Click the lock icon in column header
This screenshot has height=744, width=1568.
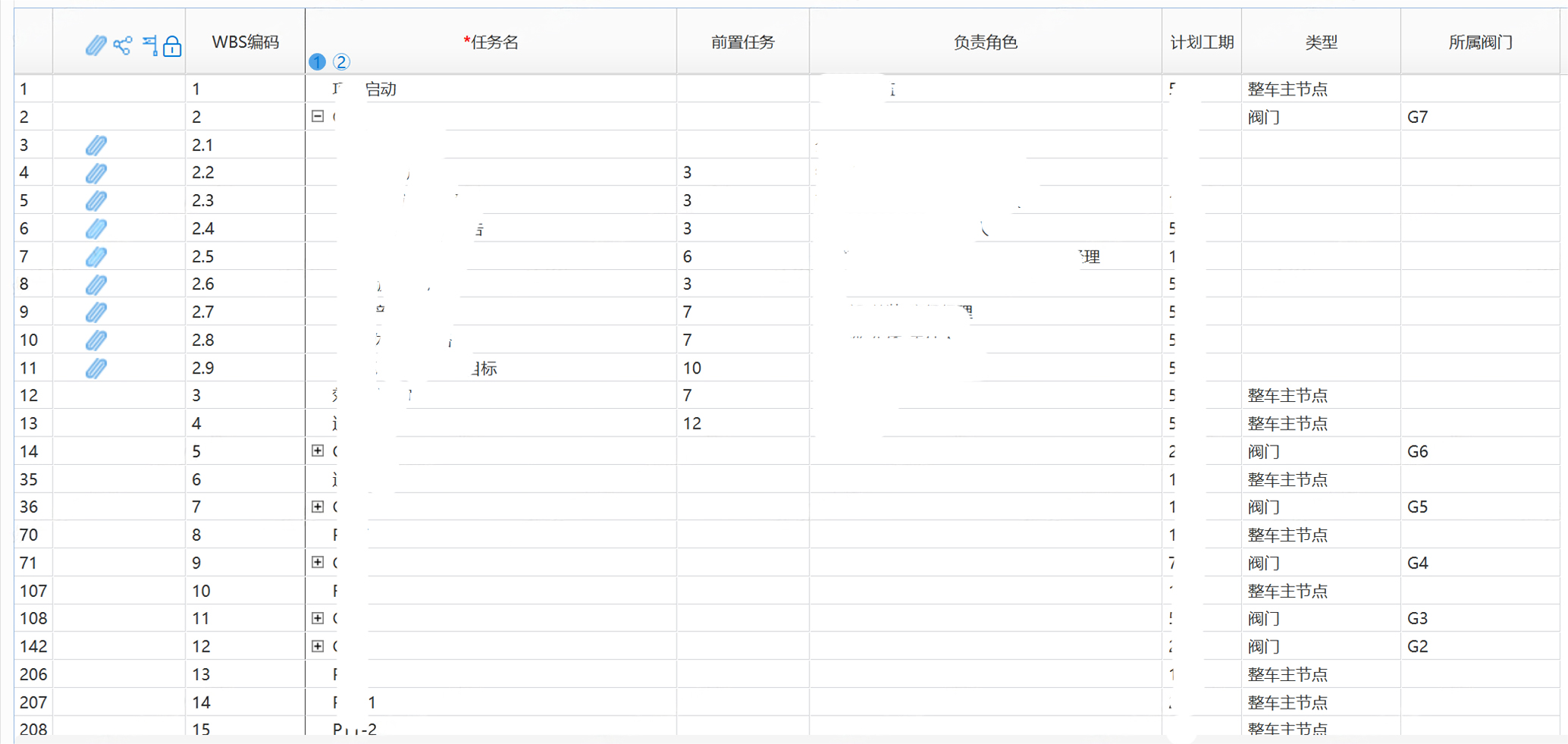(x=172, y=46)
